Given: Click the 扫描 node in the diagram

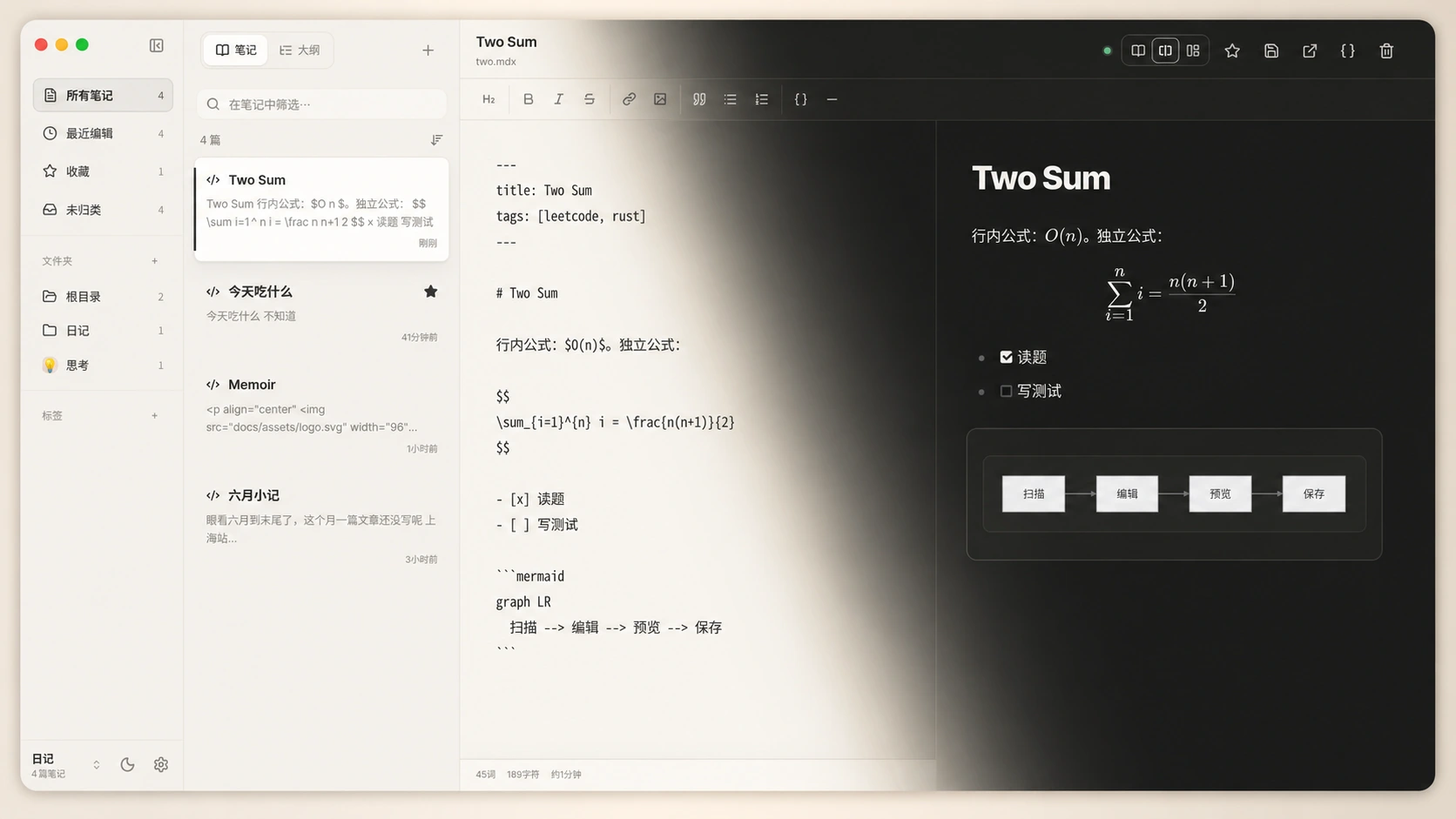Looking at the screenshot, I should point(1034,494).
